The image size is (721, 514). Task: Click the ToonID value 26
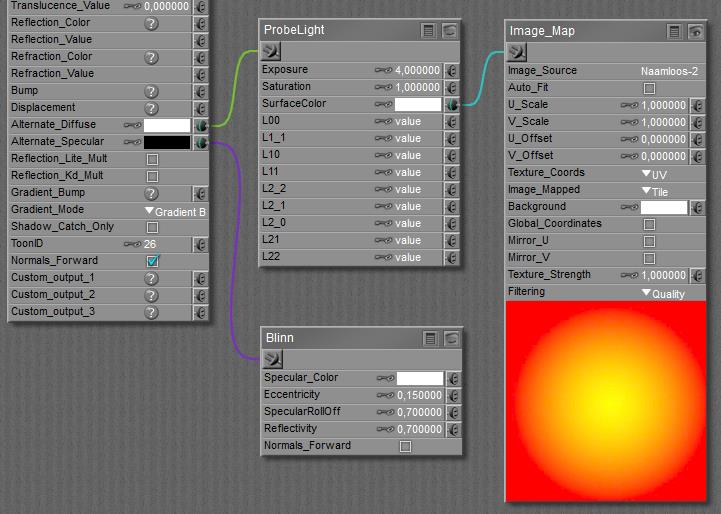pyautogui.click(x=150, y=244)
